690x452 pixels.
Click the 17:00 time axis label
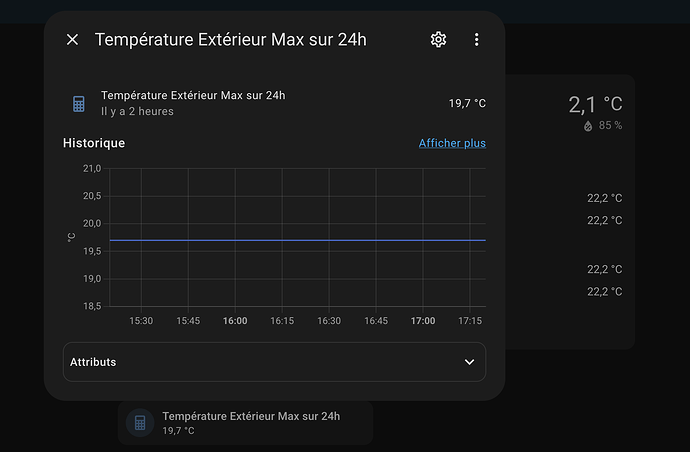pos(423,321)
